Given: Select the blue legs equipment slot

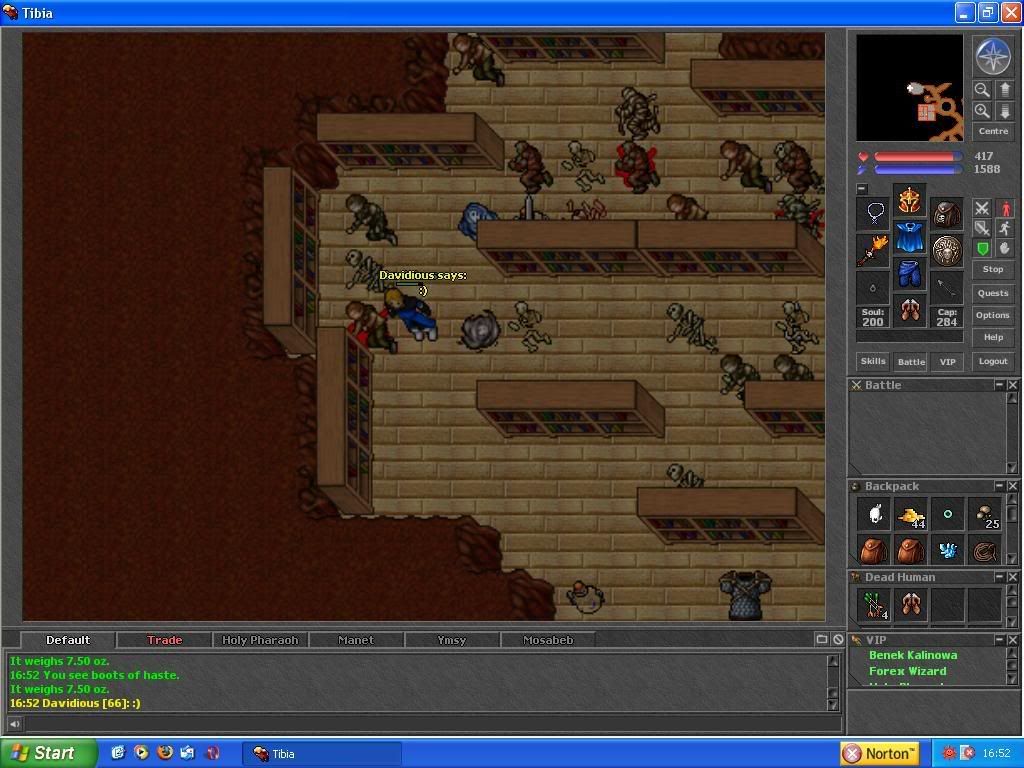Looking at the screenshot, I should [x=910, y=274].
